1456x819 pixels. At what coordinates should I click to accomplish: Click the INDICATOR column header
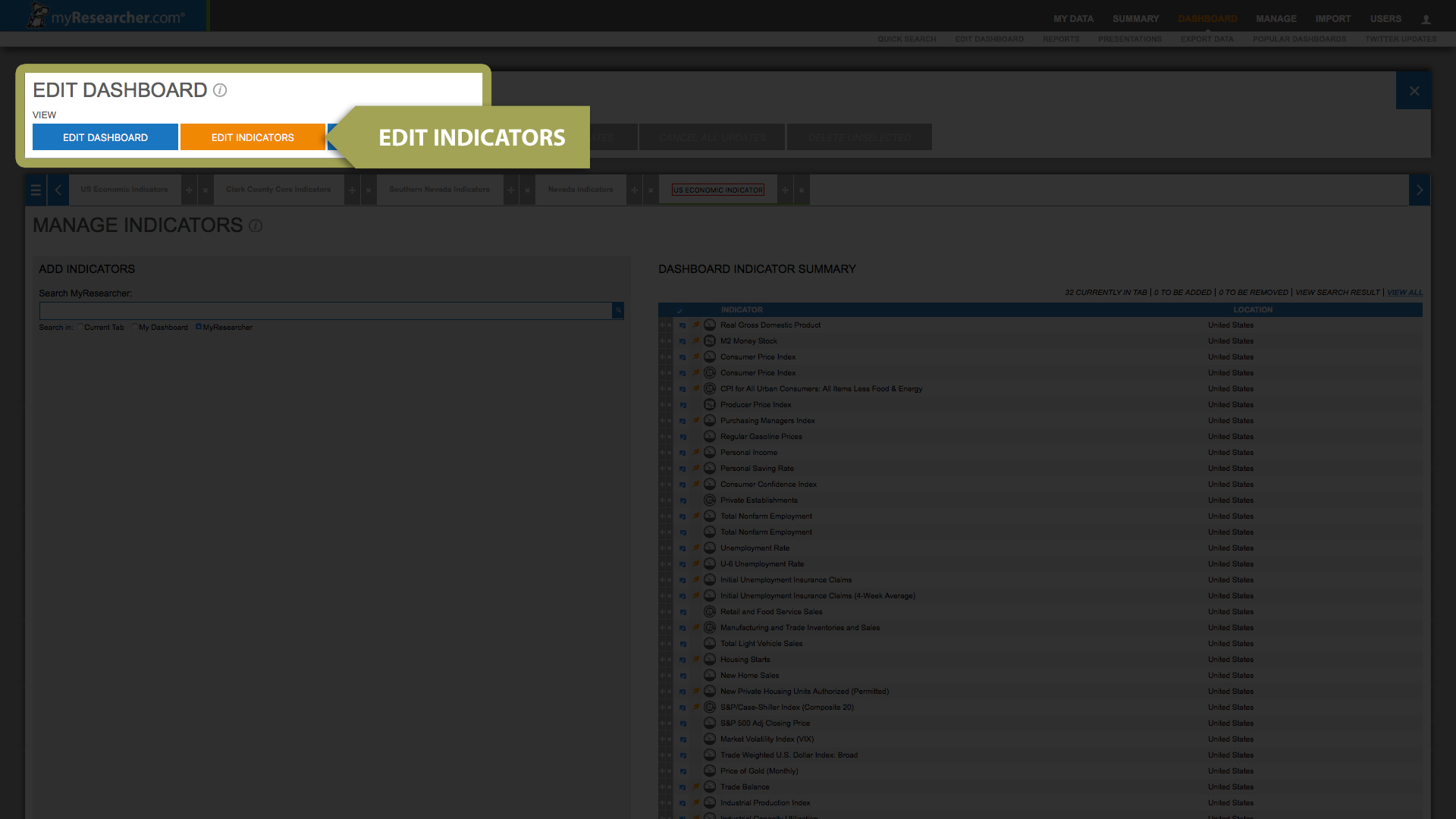pyautogui.click(x=742, y=310)
